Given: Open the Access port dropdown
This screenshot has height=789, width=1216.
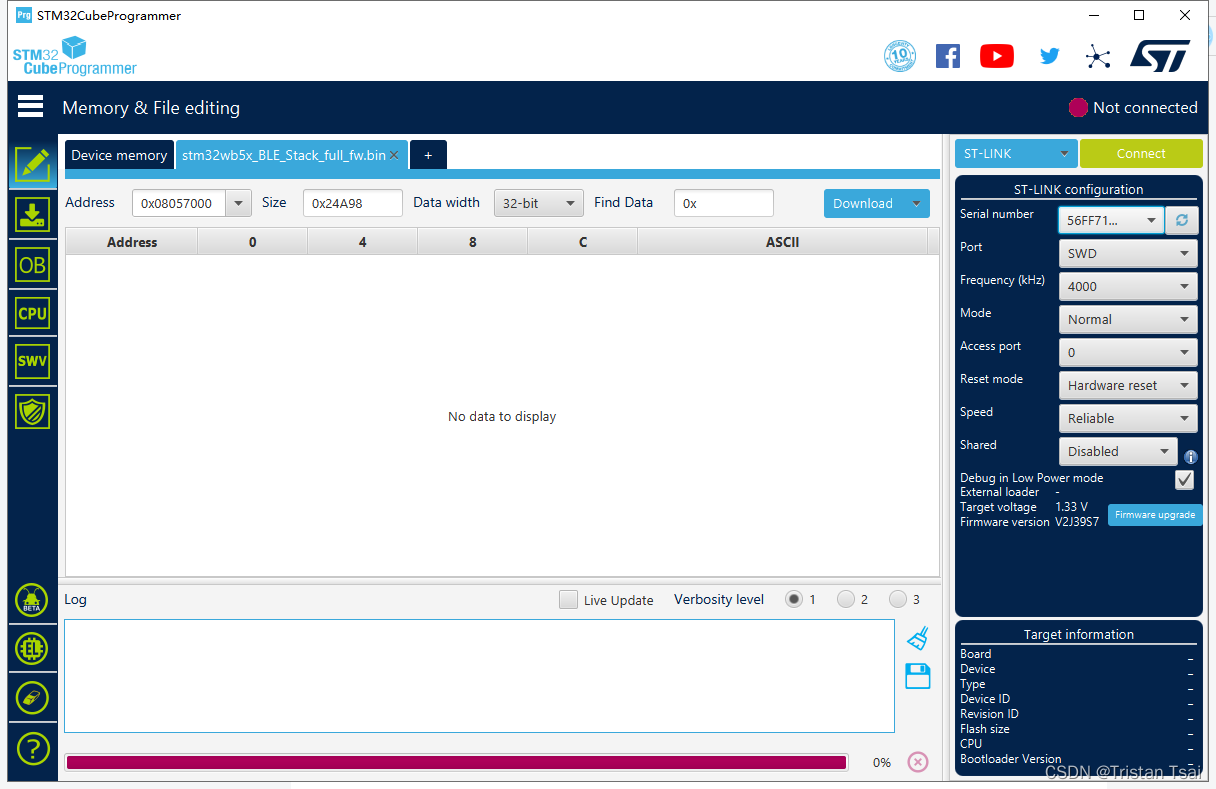Looking at the screenshot, I should pos(1128,352).
